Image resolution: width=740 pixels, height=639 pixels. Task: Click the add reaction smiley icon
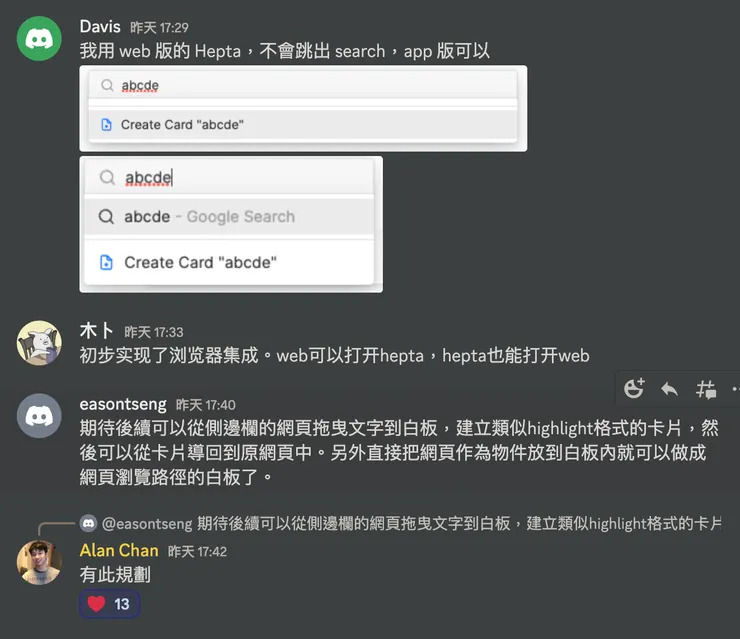633,389
